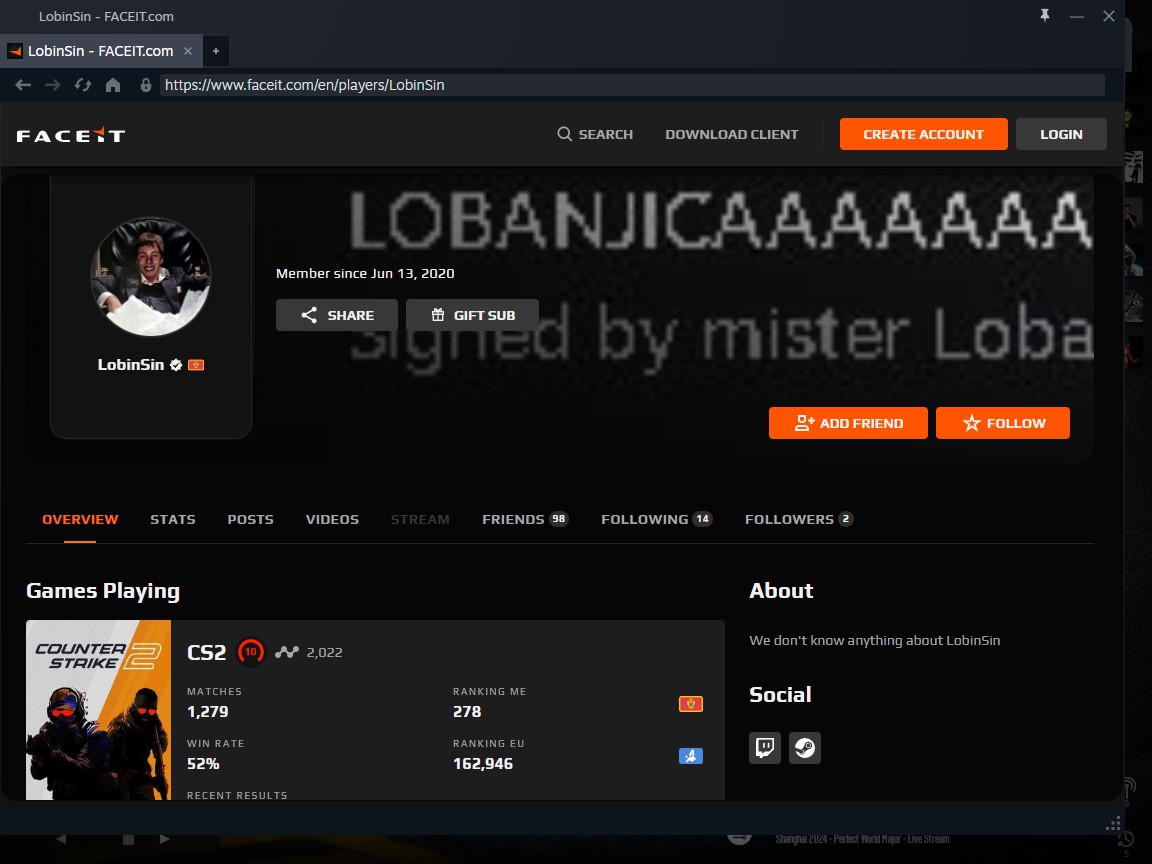Click the FACEIT logo
1152x864 pixels.
[71, 135]
